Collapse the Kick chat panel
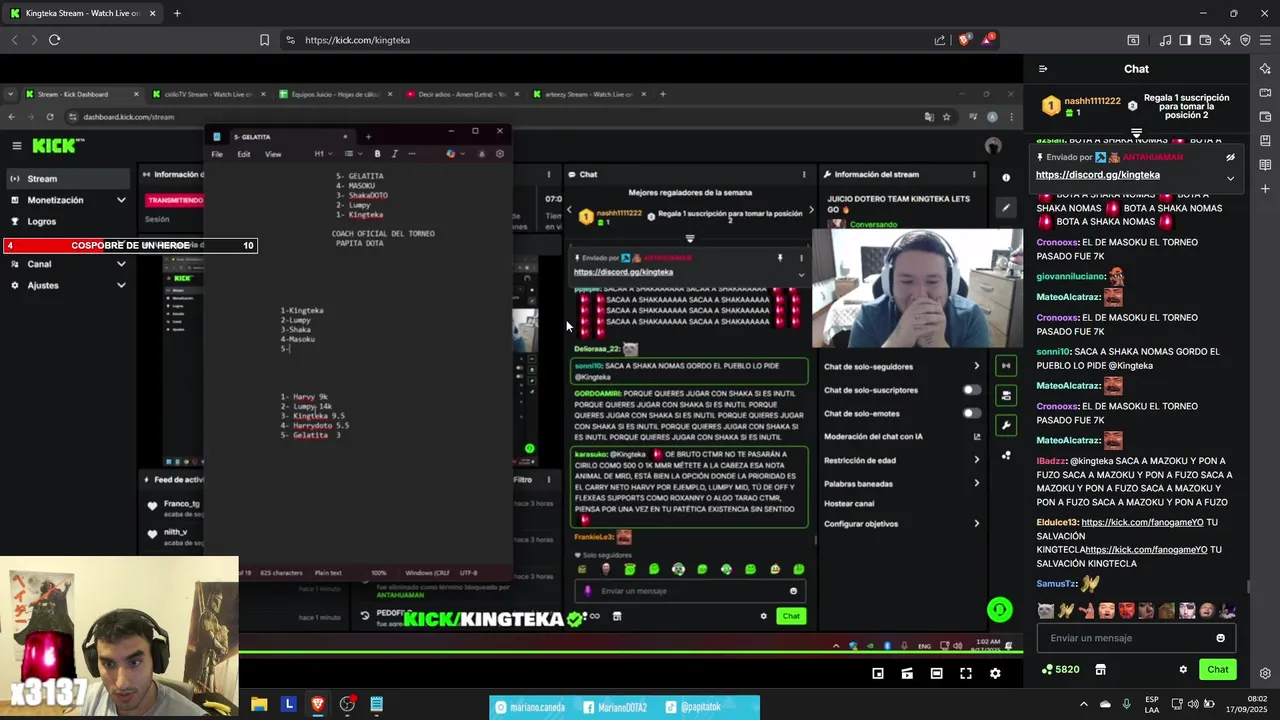 pos(1043,69)
